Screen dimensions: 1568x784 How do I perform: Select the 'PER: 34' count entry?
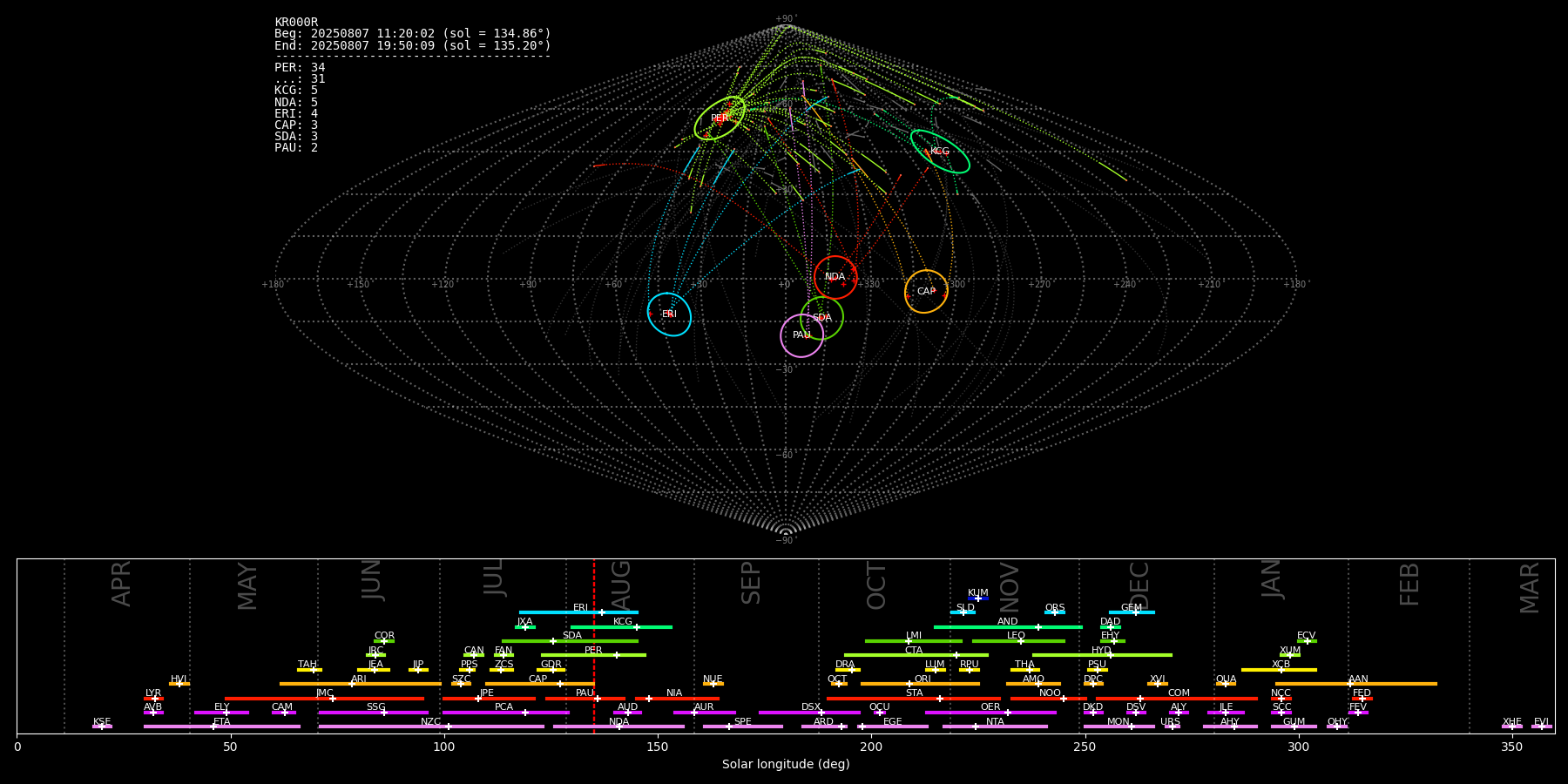(300, 67)
